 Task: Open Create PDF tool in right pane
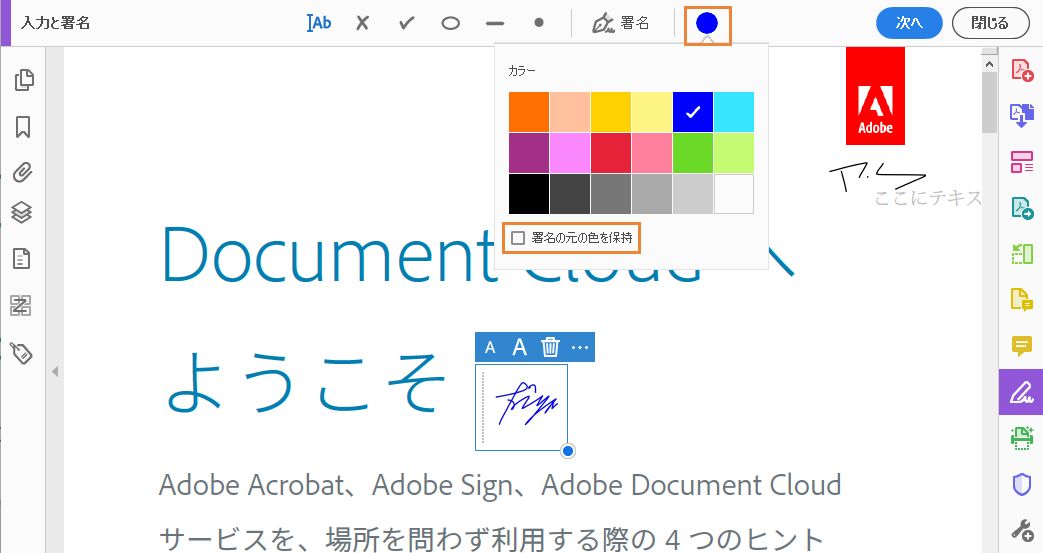1022,70
